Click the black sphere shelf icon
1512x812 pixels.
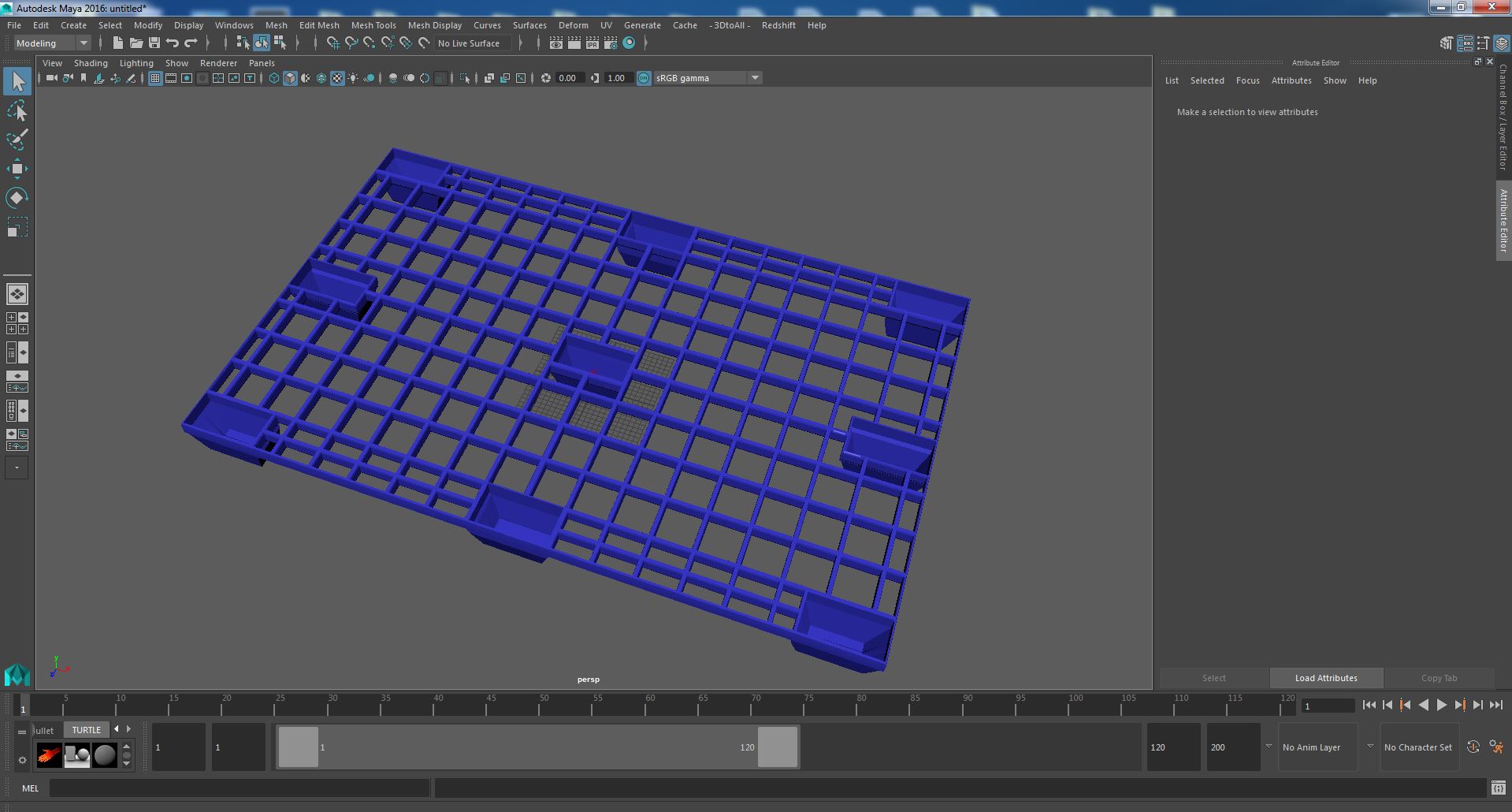pyautogui.click(x=105, y=755)
